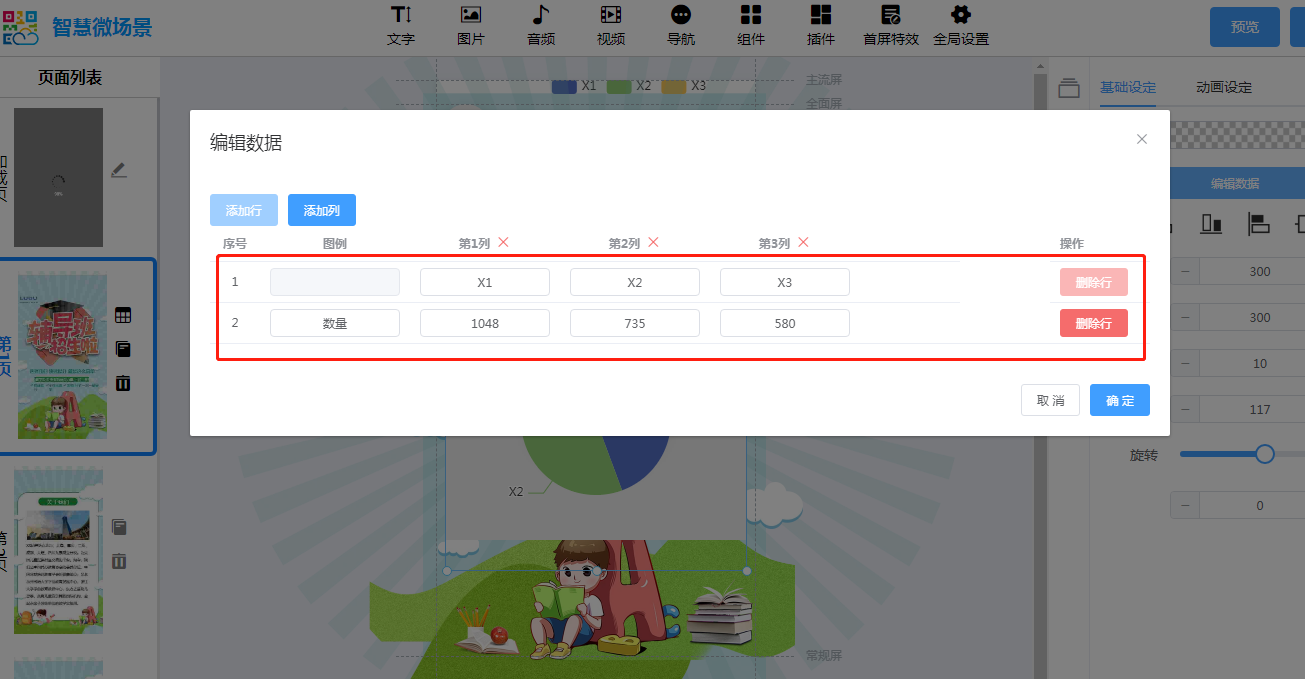Delete 第3列 column with red X
Image resolution: width=1305 pixels, height=679 pixels.
(803, 242)
